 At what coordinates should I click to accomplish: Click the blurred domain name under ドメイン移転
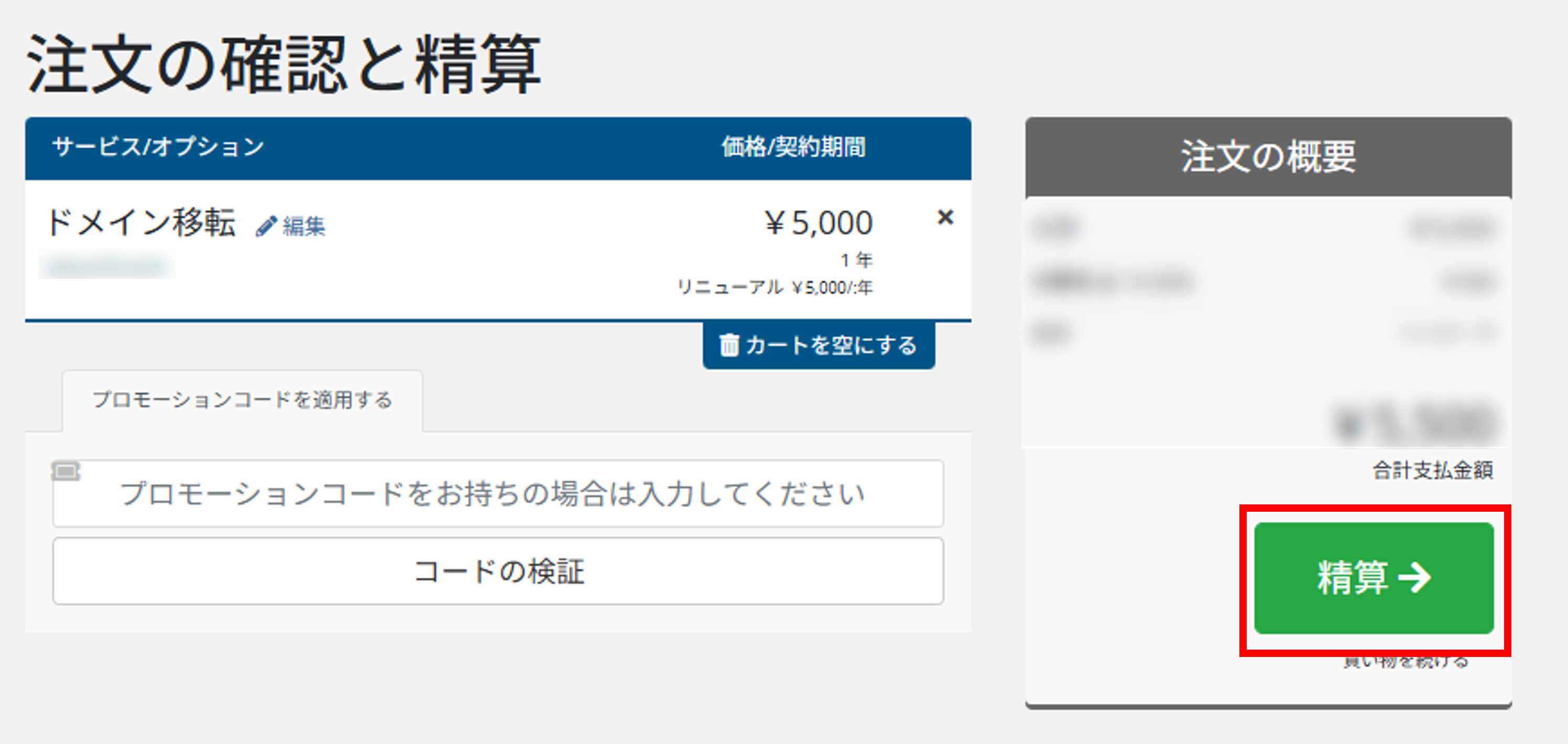pos(107,267)
